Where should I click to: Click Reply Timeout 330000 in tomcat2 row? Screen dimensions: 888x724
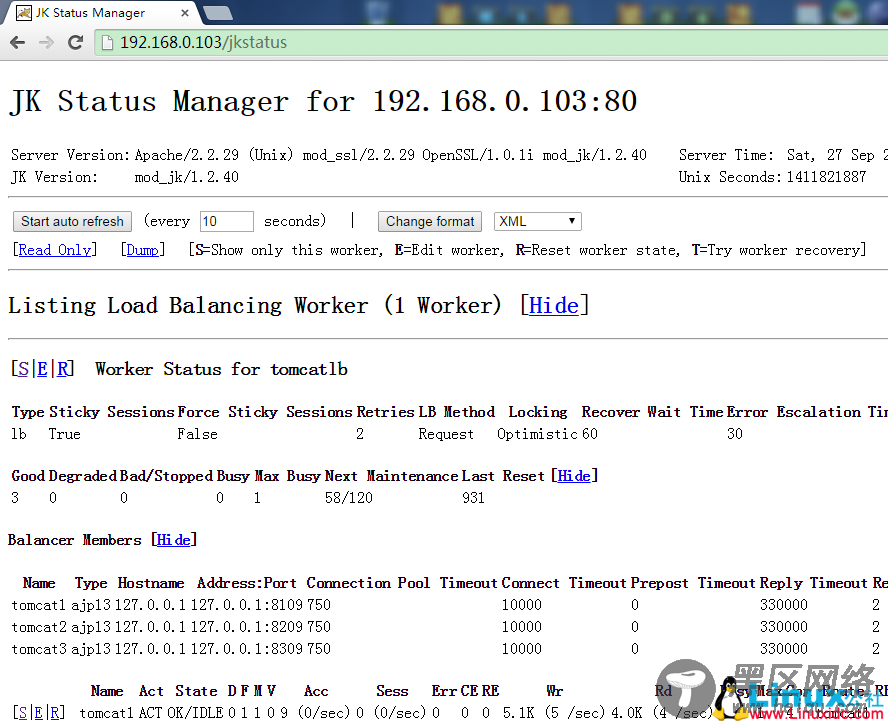(784, 627)
